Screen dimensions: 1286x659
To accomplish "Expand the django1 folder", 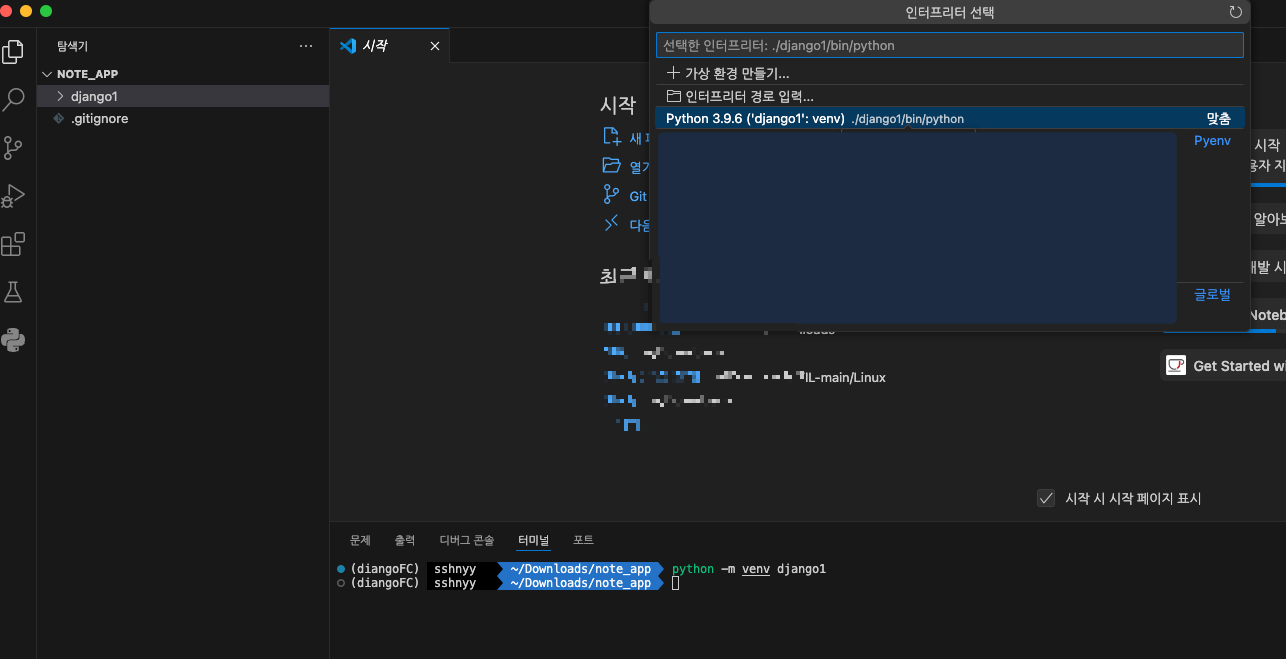I will 183,96.
